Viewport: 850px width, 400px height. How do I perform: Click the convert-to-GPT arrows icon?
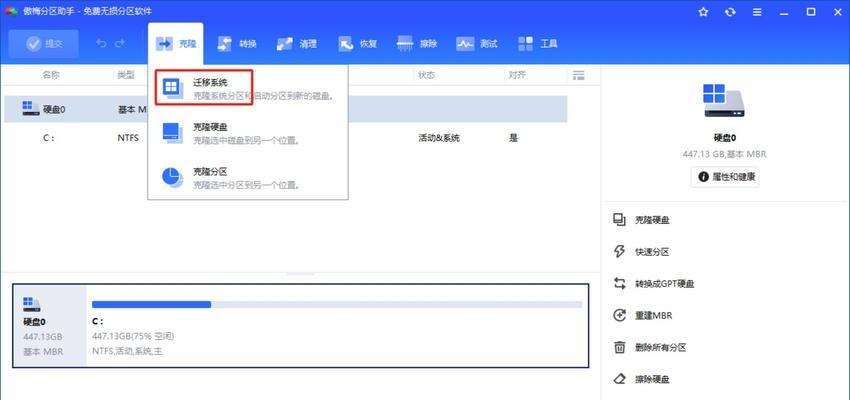coord(619,283)
